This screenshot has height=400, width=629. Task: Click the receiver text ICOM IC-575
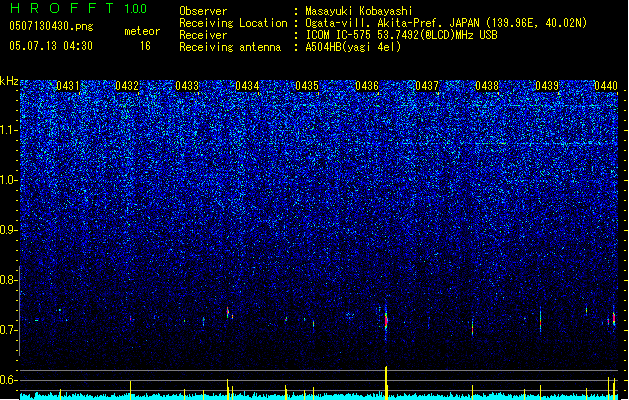[339, 35]
